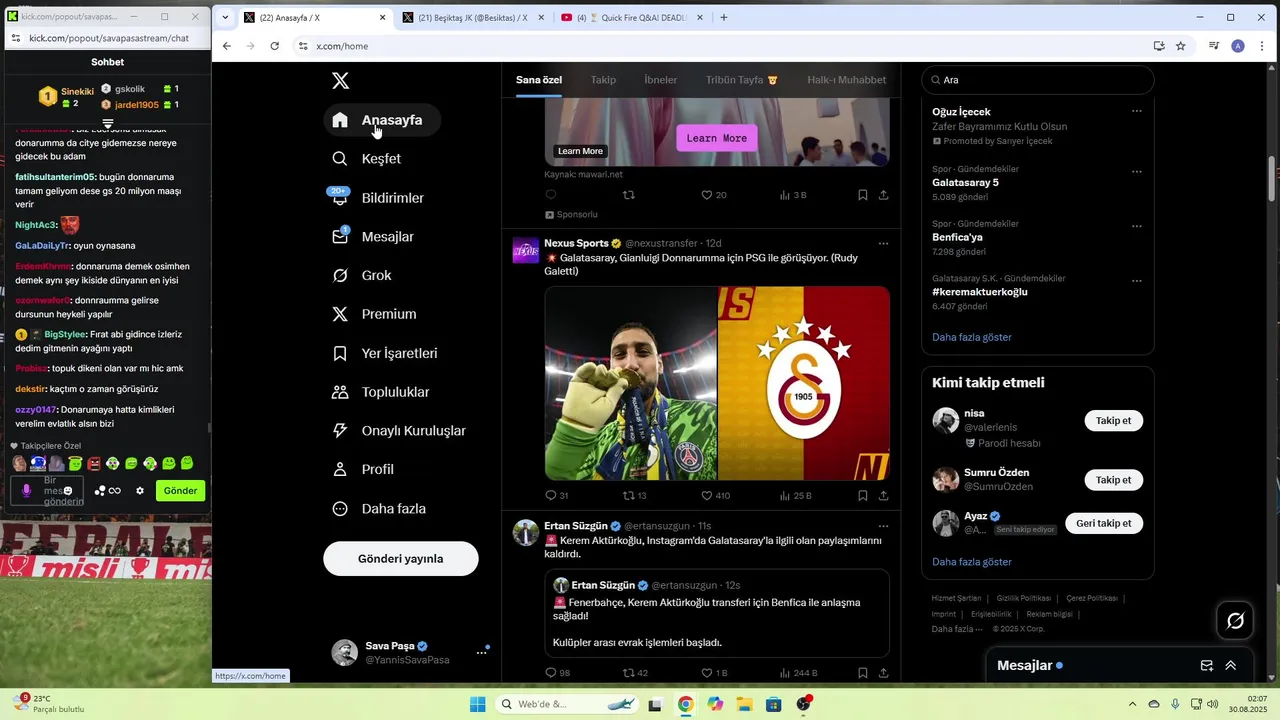This screenshot has height=720, width=1280.
Task: Open Mesajlar in the X sidebar
Action: 373,237
